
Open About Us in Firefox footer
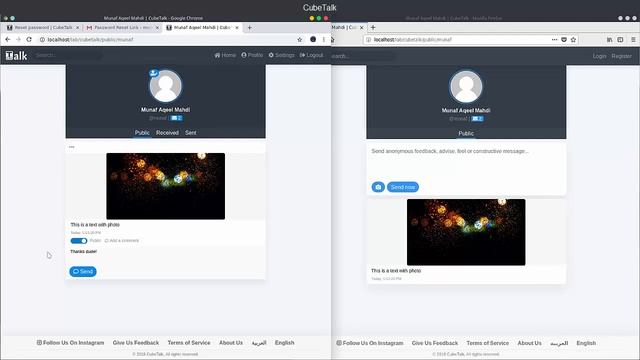tap(530, 343)
